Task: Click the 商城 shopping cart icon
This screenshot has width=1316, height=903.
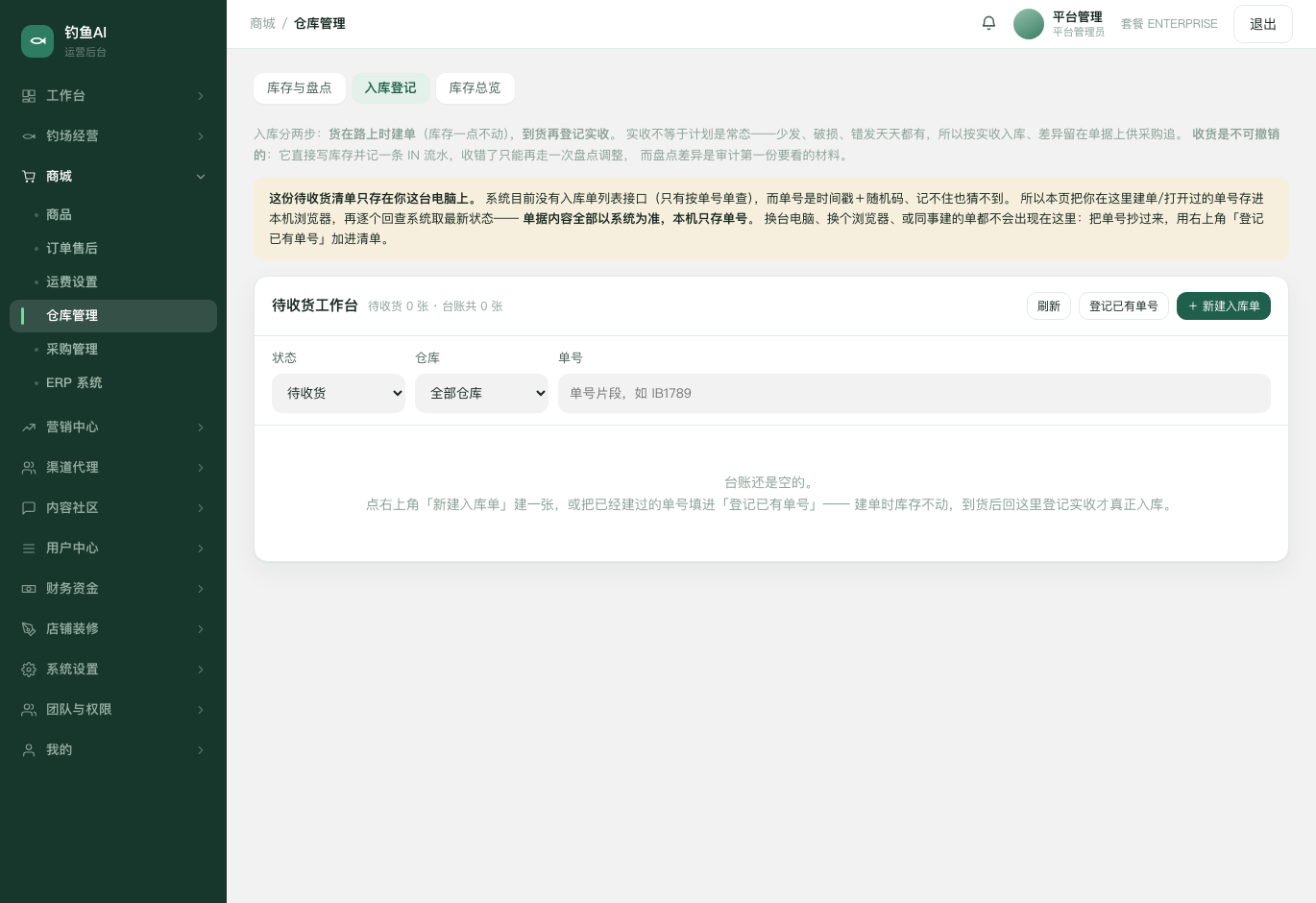Action: pyautogui.click(x=29, y=177)
